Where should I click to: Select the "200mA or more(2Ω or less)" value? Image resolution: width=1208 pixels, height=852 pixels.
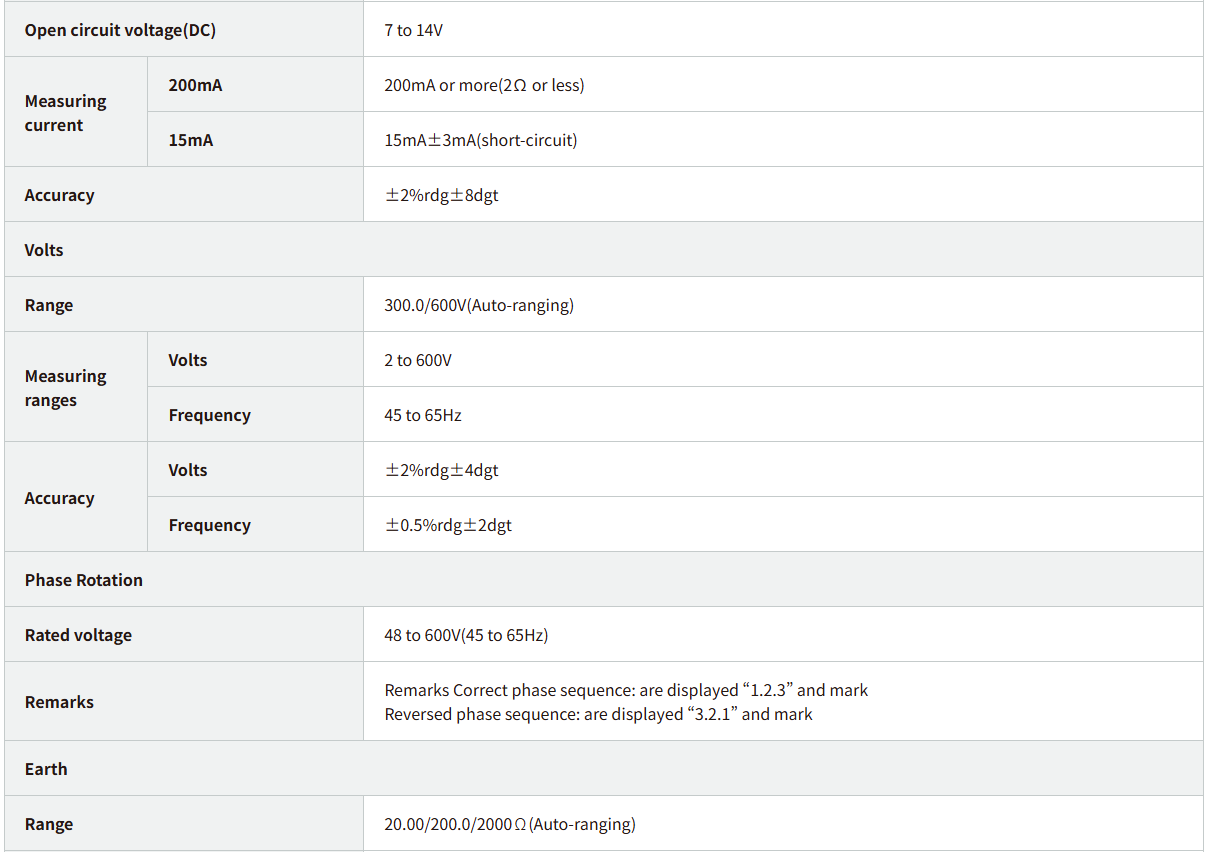tap(484, 85)
